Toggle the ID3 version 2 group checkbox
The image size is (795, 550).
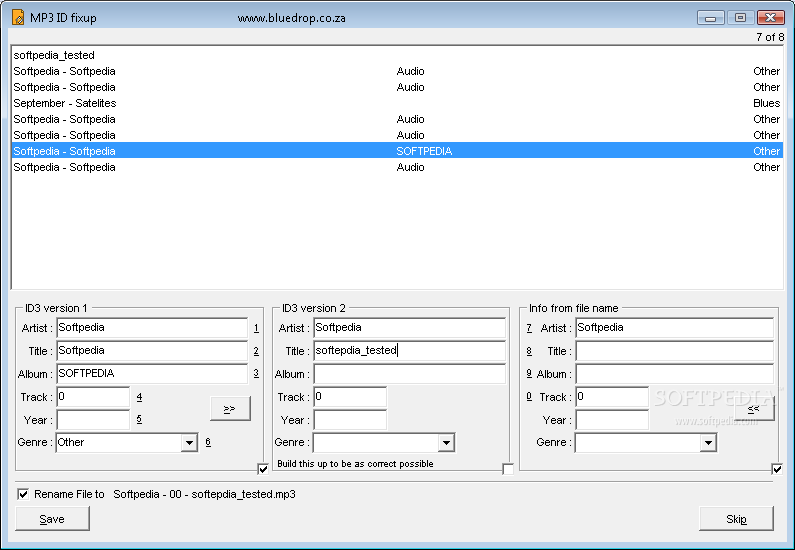tap(508, 469)
